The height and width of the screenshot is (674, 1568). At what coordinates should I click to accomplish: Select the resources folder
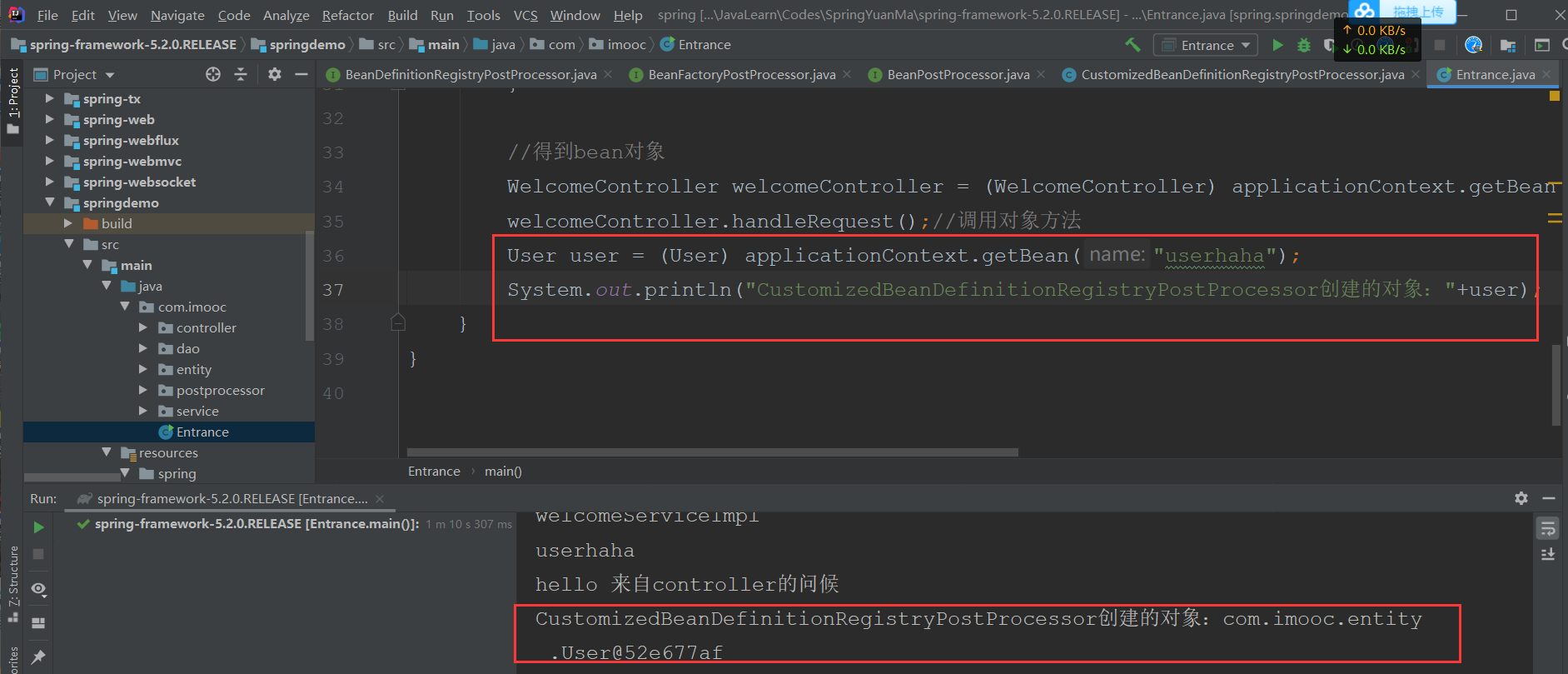tap(169, 452)
